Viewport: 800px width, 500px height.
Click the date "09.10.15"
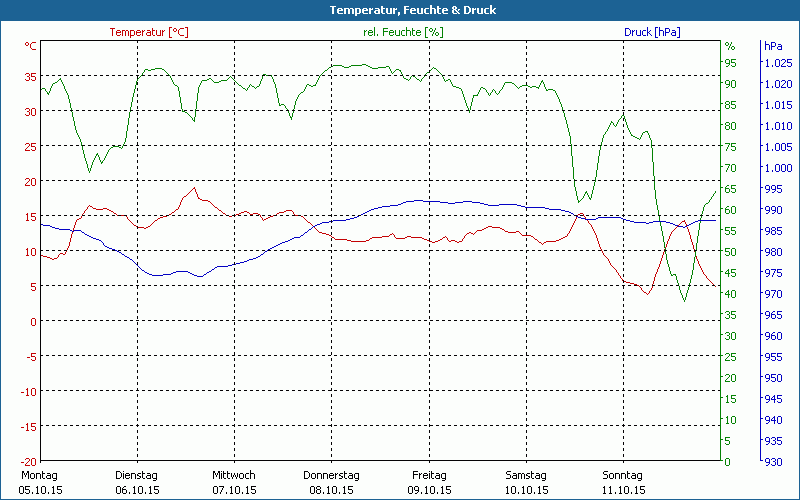430,490
